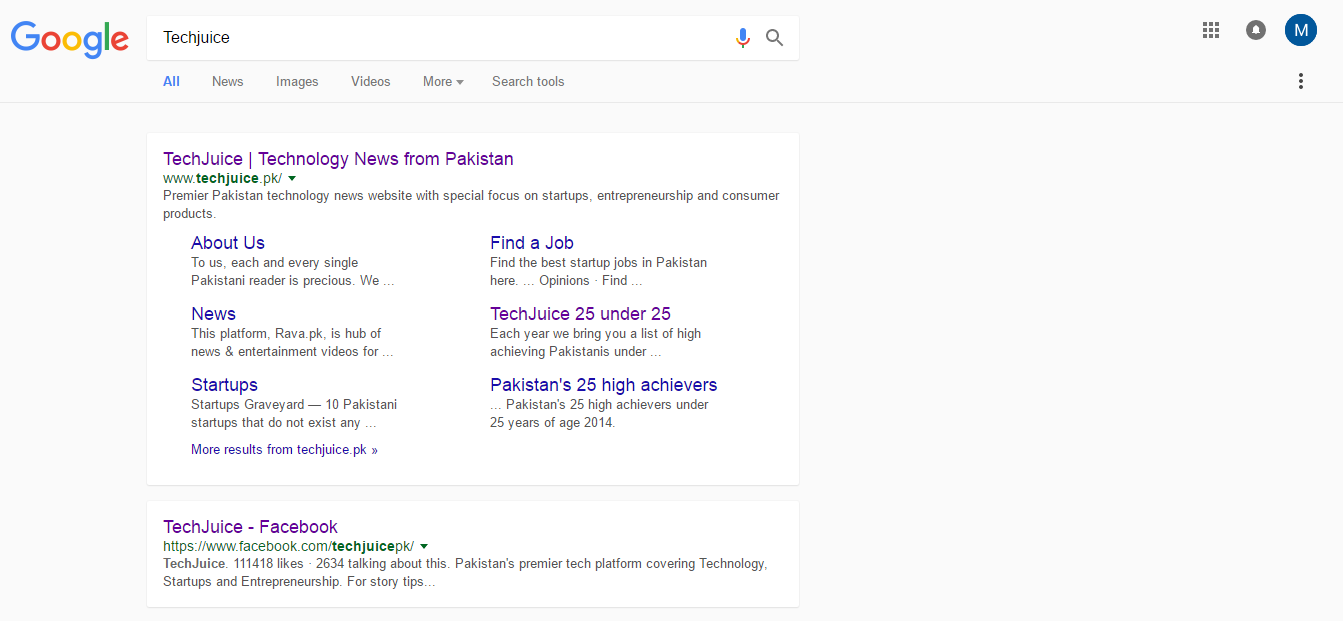Open the account avatar with letter M
Image resolution: width=1343 pixels, height=621 pixels.
tap(1301, 30)
